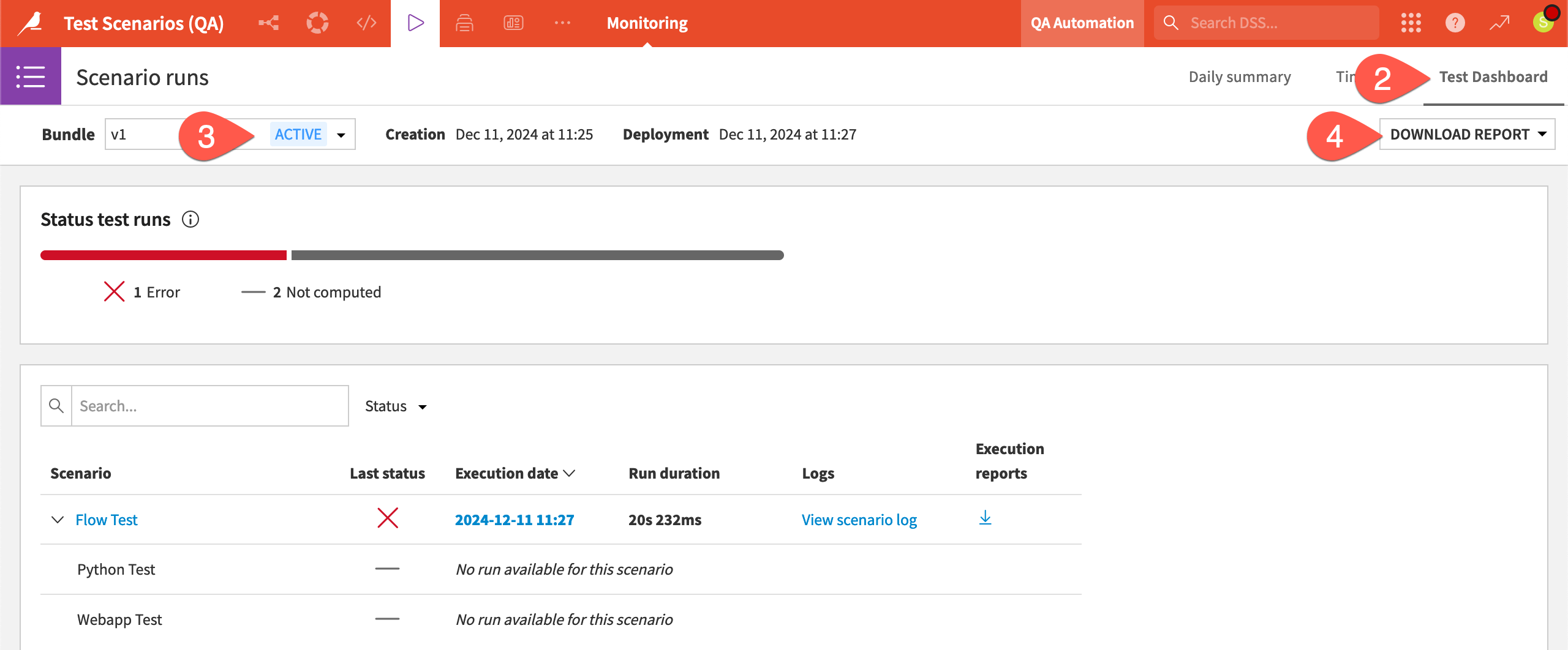Select the Jobs circular icon in header
1568x650 pixels.
(x=317, y=23)
